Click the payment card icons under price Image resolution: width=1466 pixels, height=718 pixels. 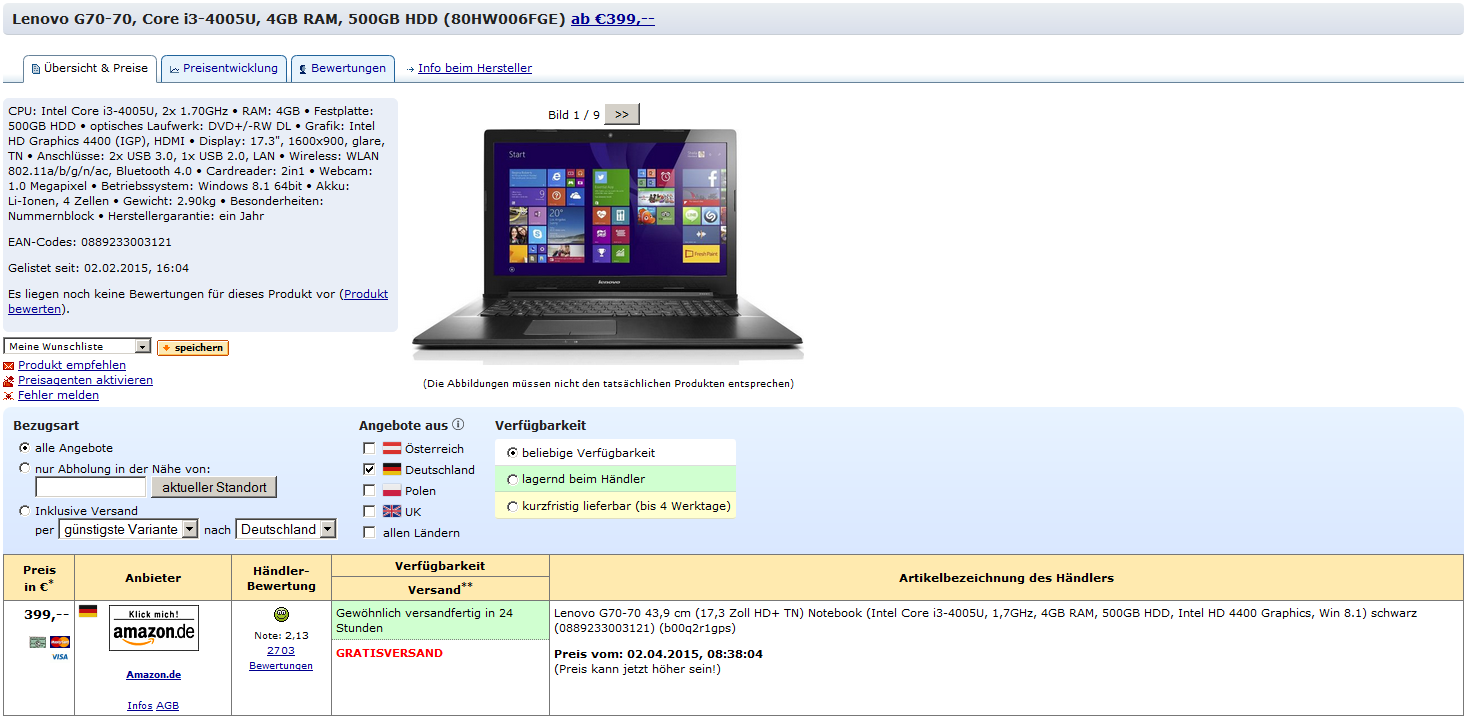point(49,648)
